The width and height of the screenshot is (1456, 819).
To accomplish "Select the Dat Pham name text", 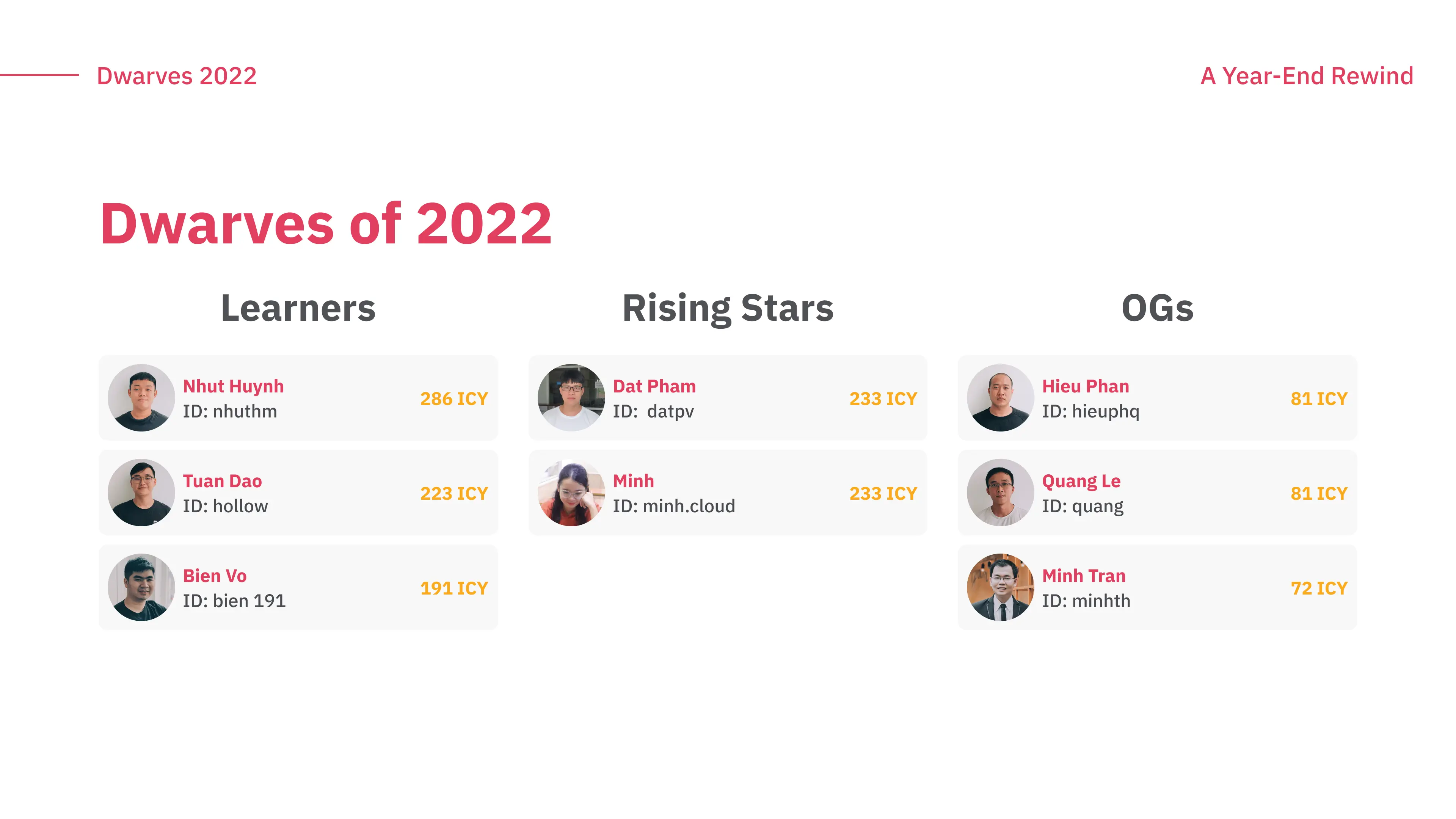I will point(654,386).
